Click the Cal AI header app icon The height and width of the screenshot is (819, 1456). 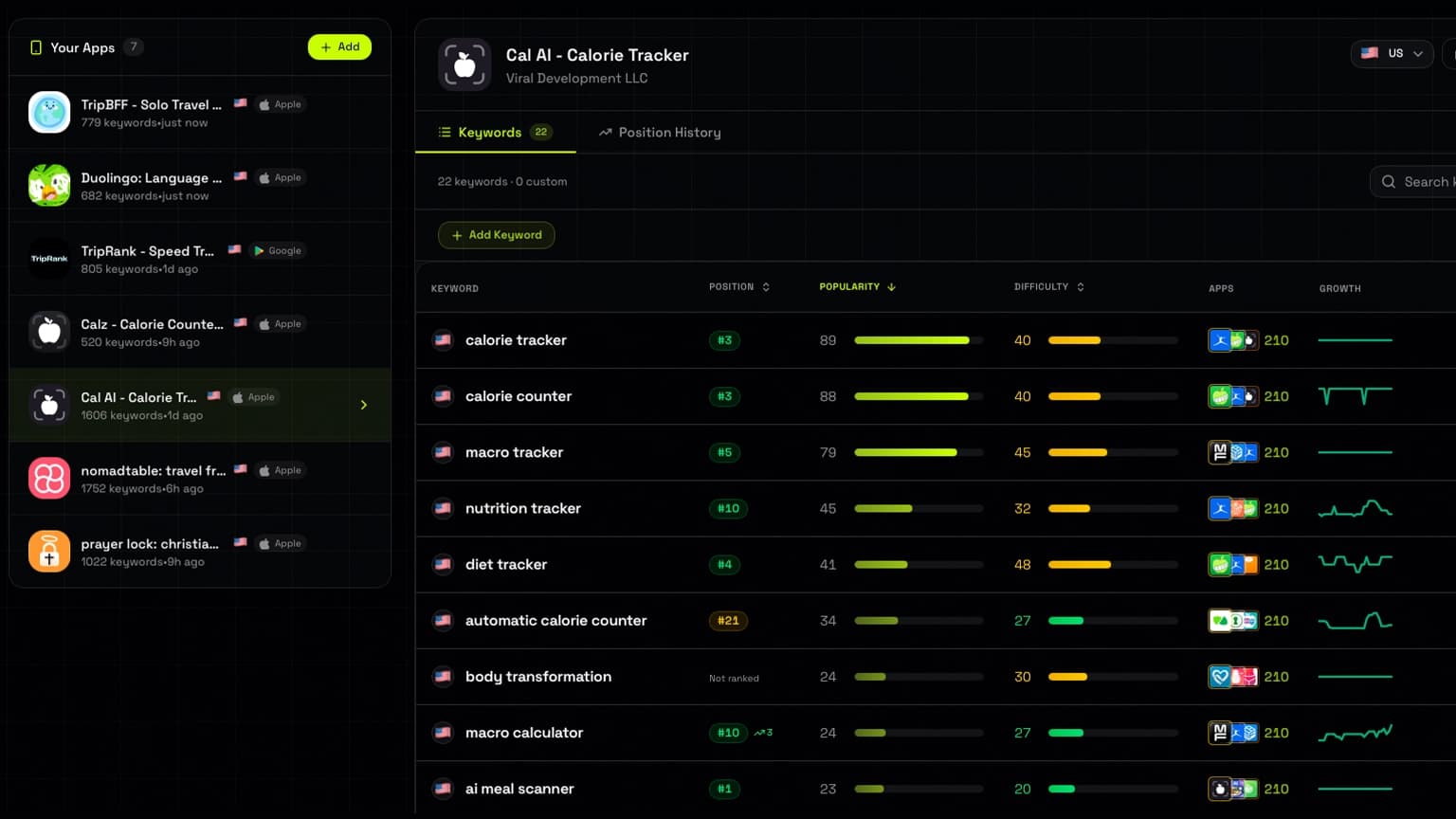click(x=464, y=64)
